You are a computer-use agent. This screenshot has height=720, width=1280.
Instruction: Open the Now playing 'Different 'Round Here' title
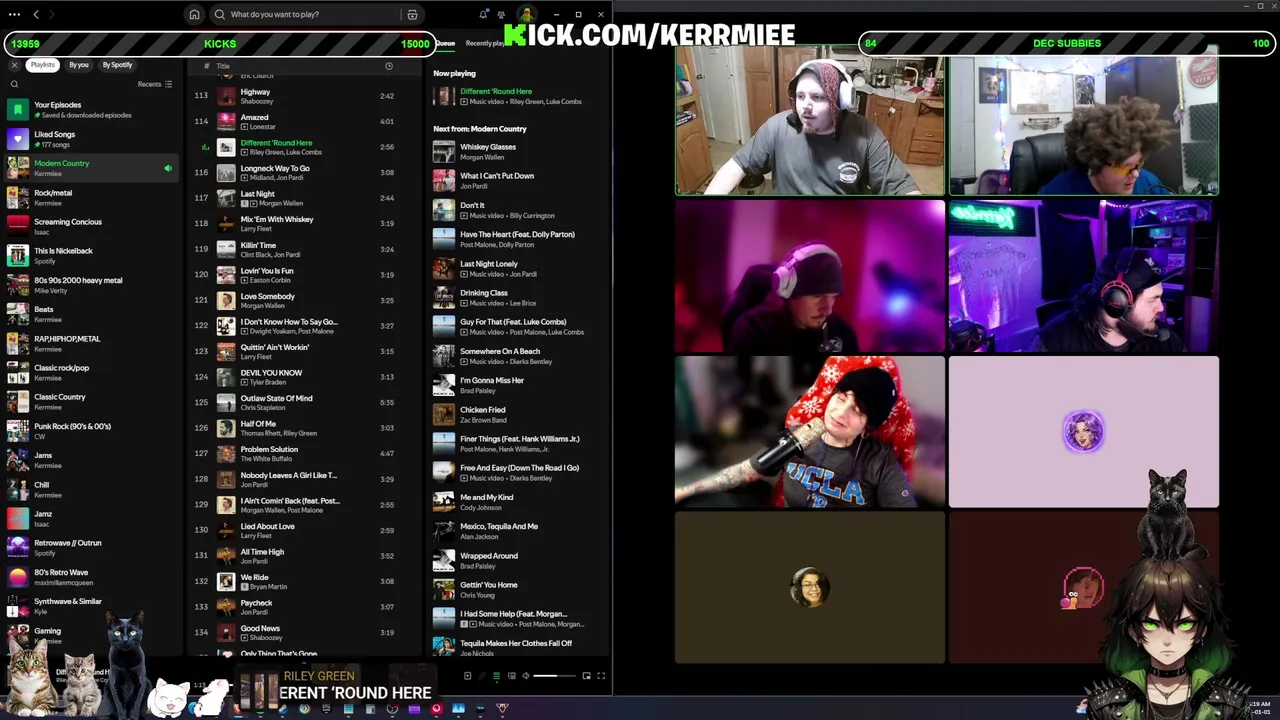point(495,91)
